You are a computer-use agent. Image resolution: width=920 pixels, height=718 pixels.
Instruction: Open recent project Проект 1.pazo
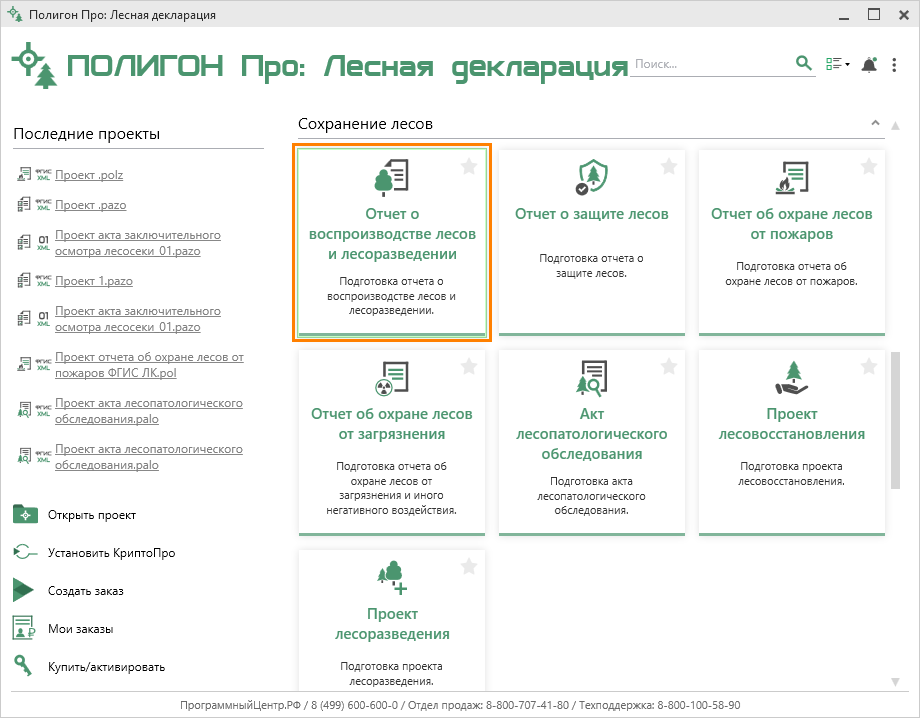(93, 281)
